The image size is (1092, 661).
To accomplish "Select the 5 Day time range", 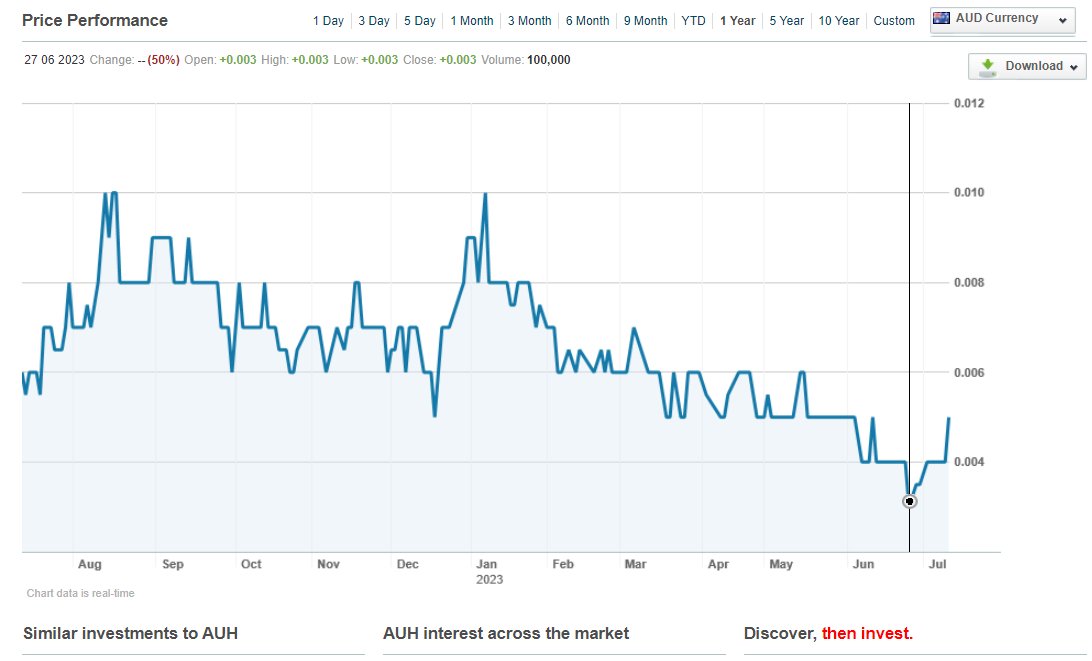I will [x=420, y=21].
